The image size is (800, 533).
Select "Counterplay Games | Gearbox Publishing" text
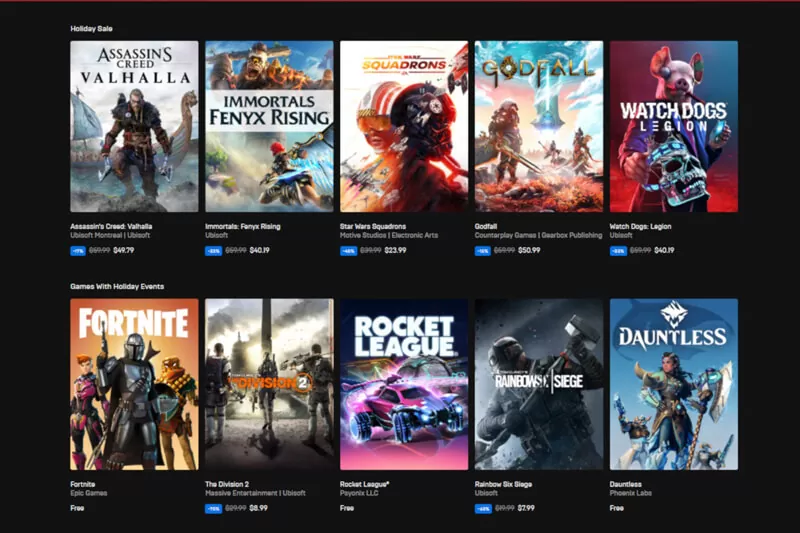pos(538,235)
